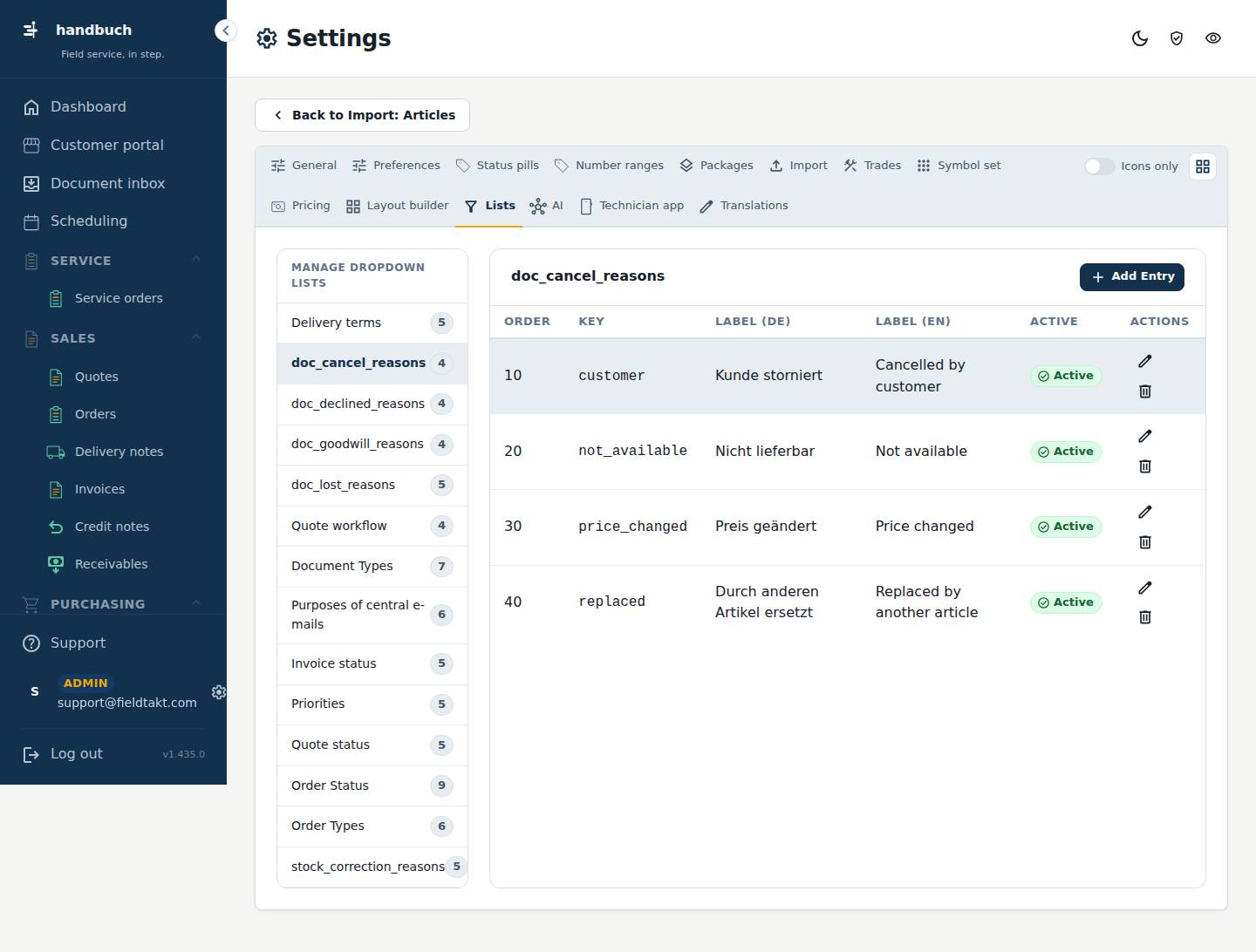Go Back to Import: Articles
1256x952 pixels.
coord(362,115)
